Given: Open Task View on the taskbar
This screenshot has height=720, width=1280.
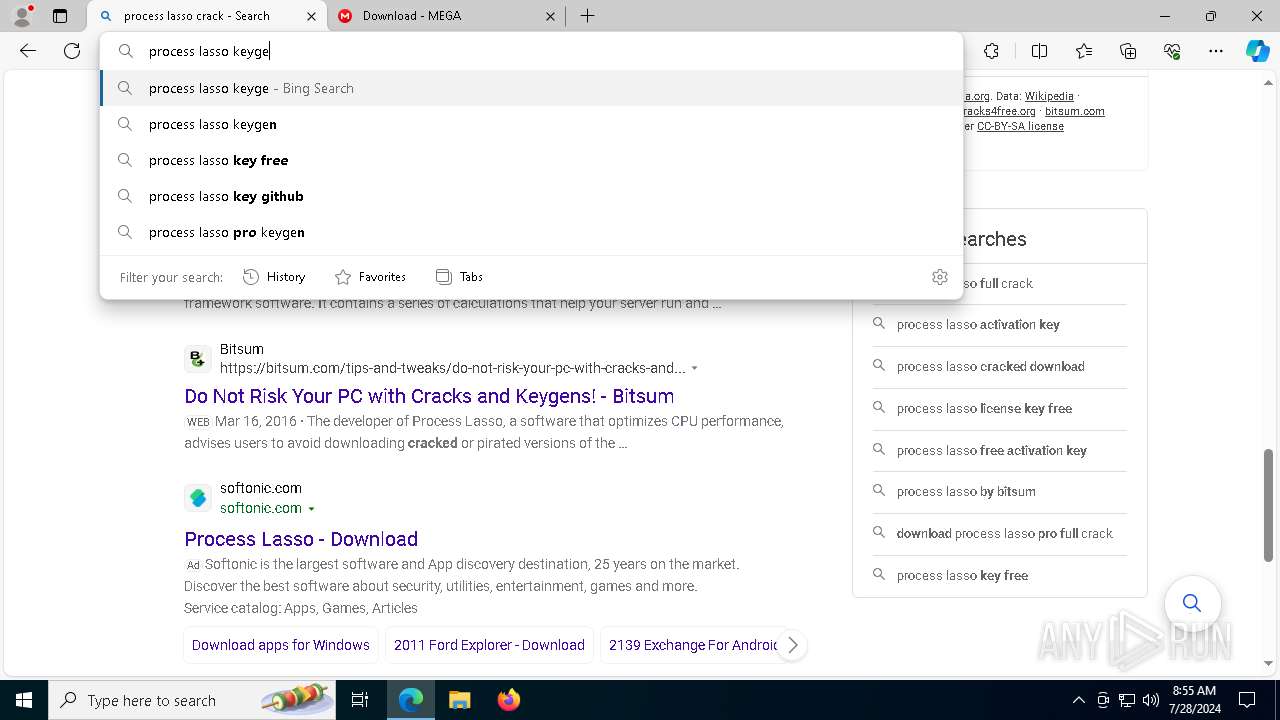Looking at the screenshot, I should [361, 700].
